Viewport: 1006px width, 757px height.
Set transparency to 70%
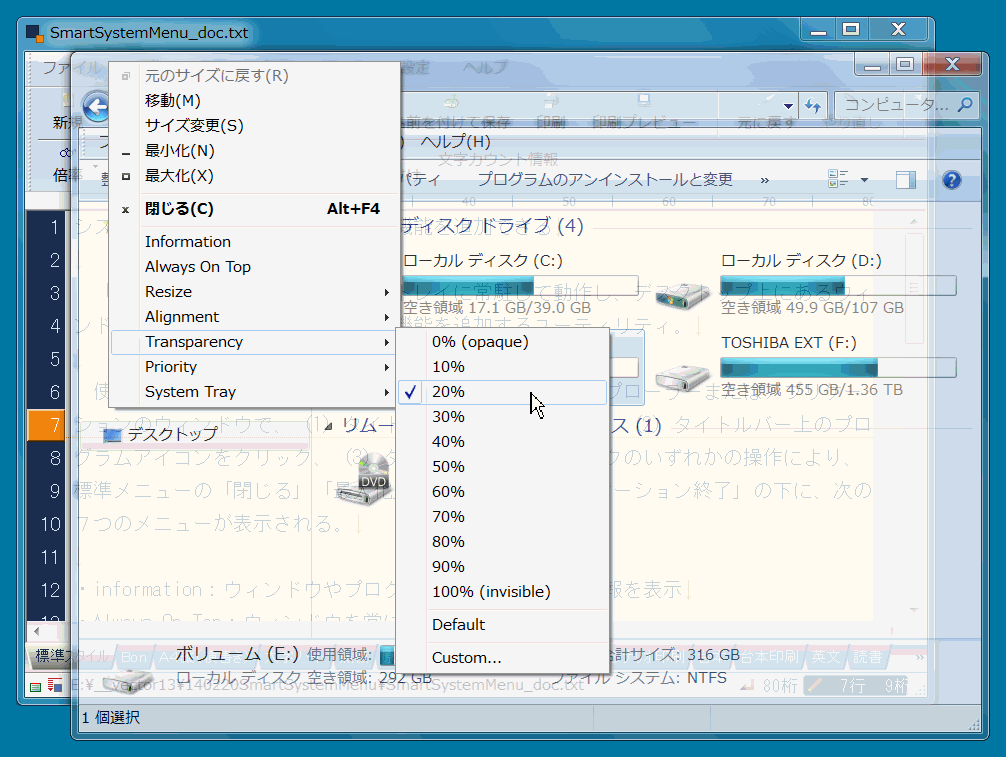click(502, 516)
